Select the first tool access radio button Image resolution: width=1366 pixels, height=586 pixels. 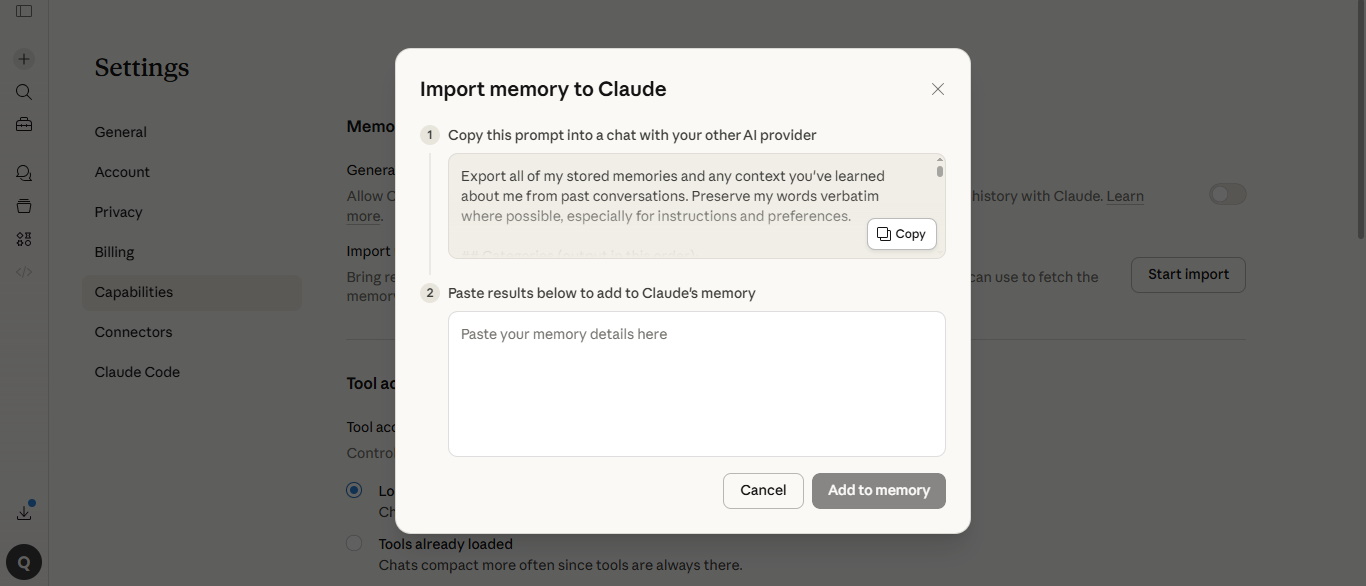(x=354, y=490)
